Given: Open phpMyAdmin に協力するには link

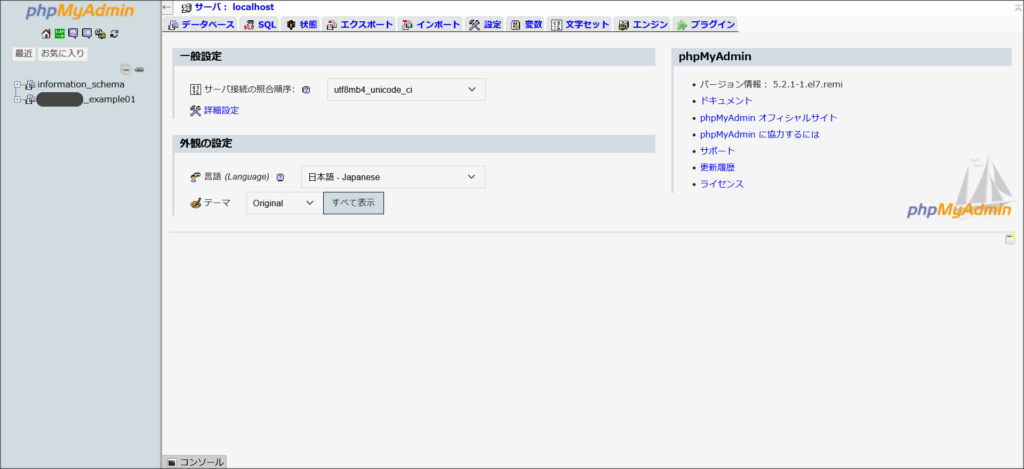Looking at the screenshot, I should point(760,135).
